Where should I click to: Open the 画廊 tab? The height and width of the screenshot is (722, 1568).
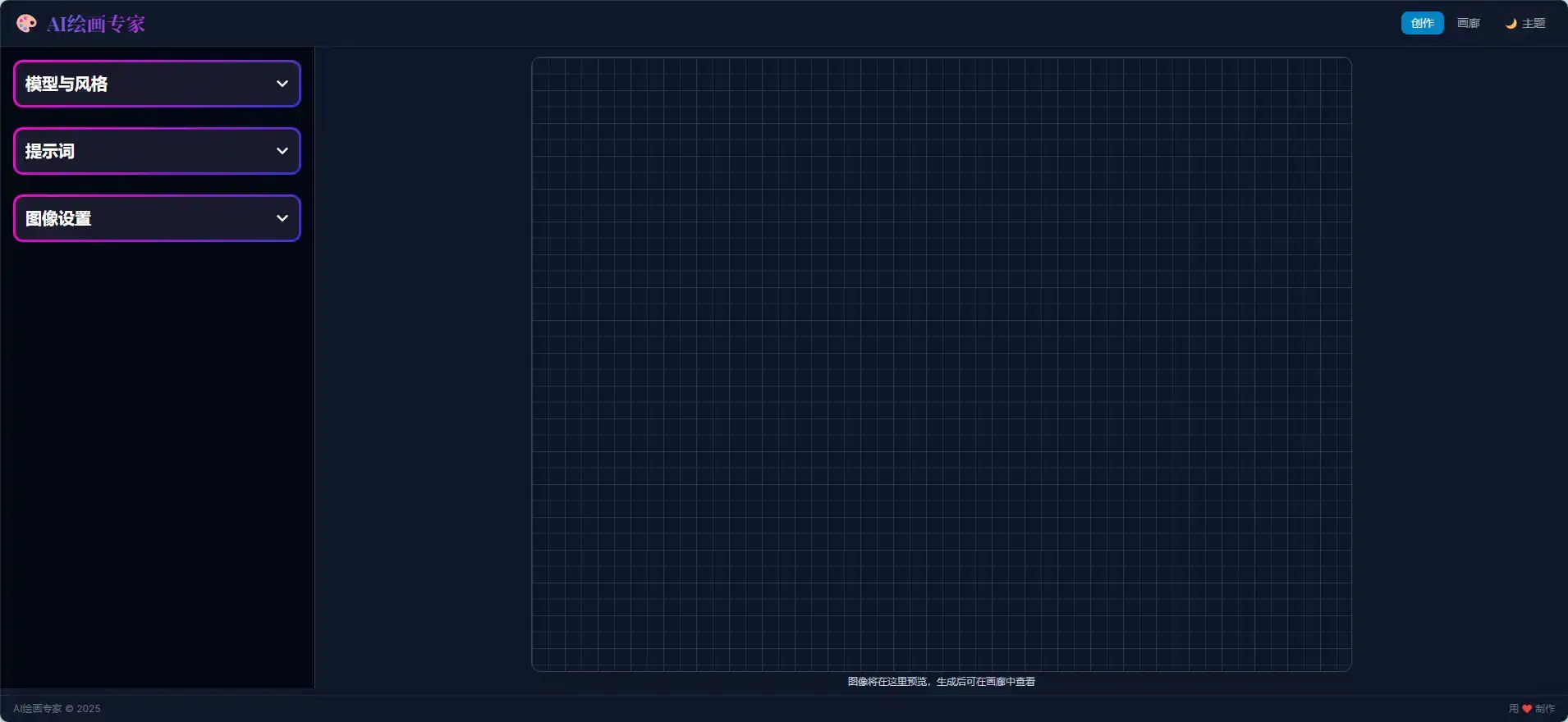[1468, 23]
